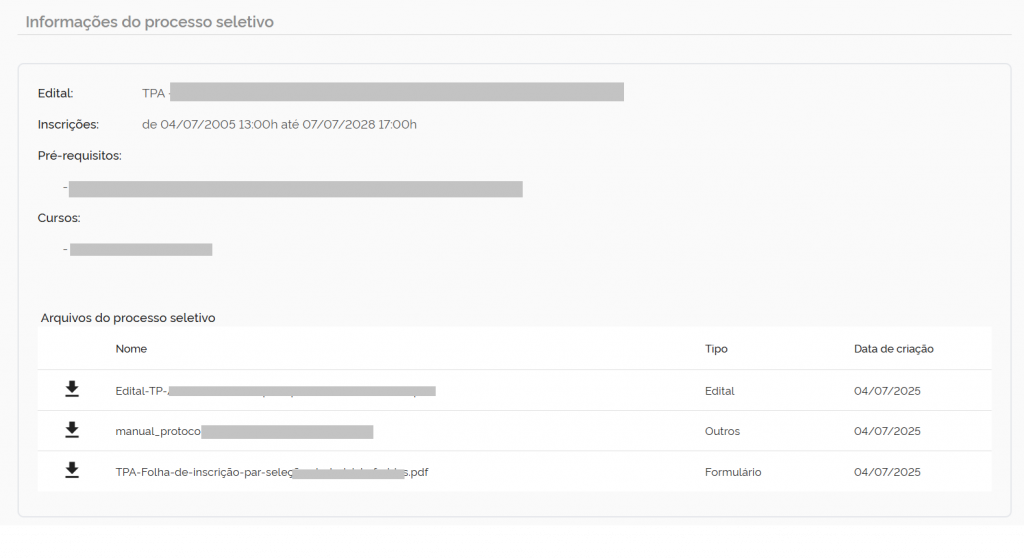Select the Formulário type cell
This screenshot has width=1024, height=559.
733,472
